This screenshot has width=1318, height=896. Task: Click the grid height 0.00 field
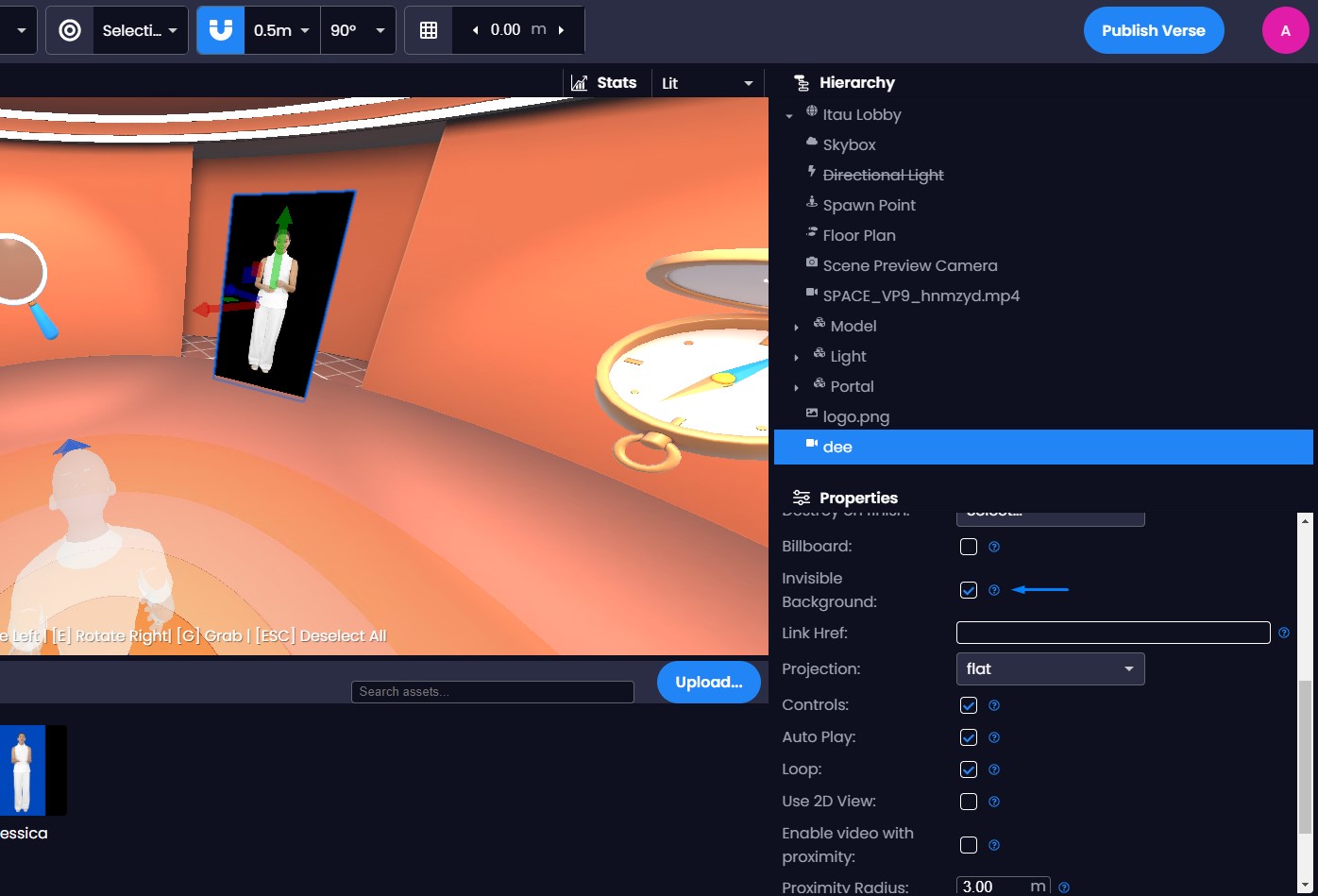[x=506, y=30]
